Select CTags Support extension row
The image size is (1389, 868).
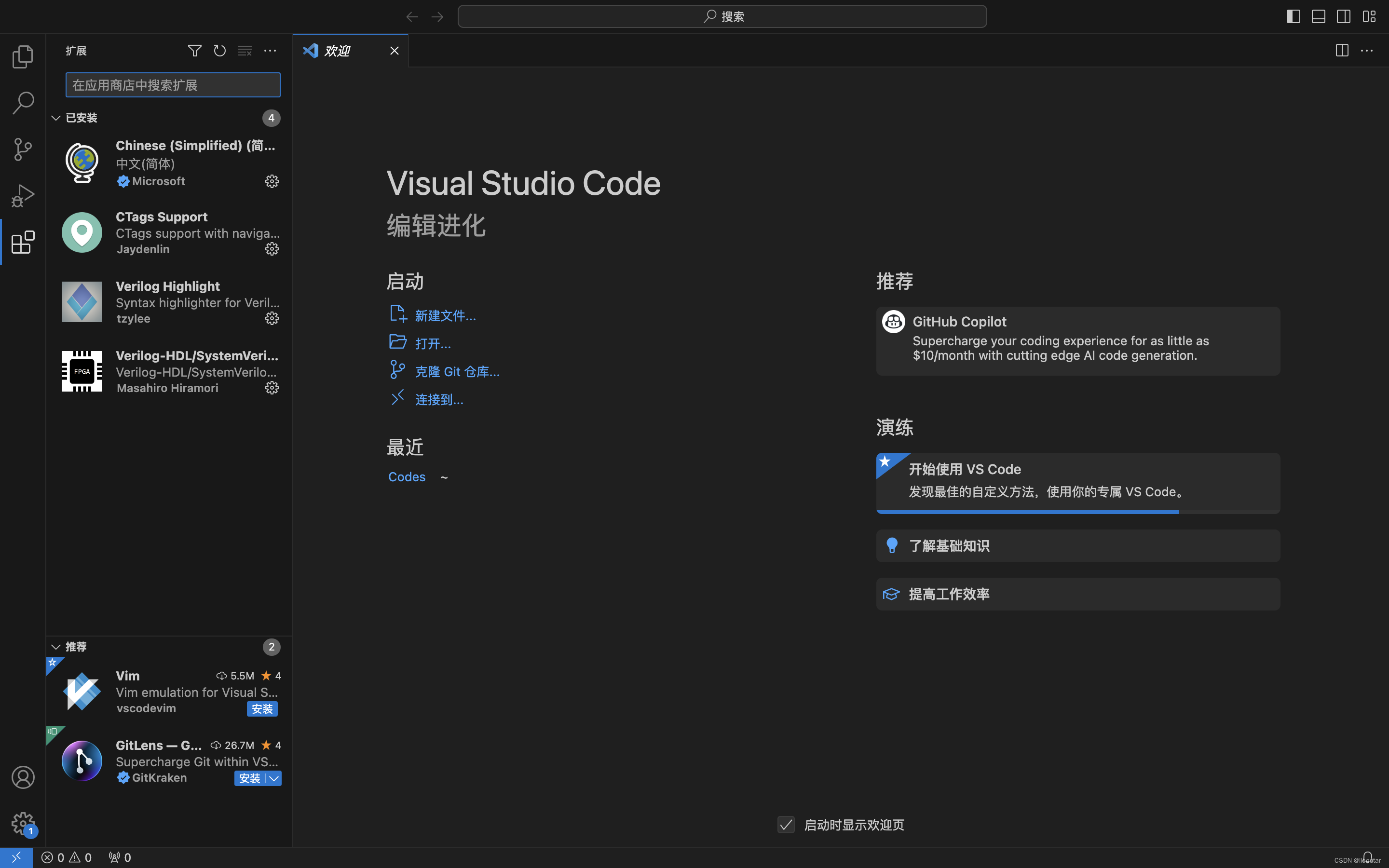pyautogui.click(x=169, y=232)
